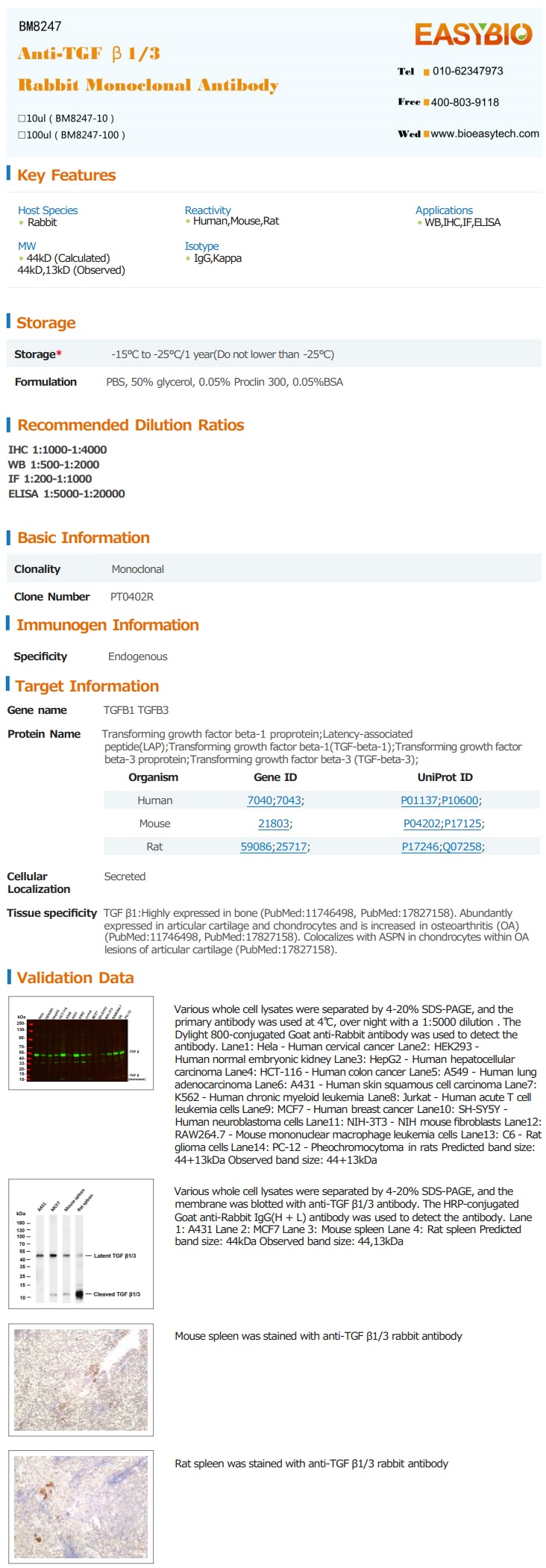Open the www.bioeasytech.com website address
This screenshot has height=1568, width=546.
point(485,134)
